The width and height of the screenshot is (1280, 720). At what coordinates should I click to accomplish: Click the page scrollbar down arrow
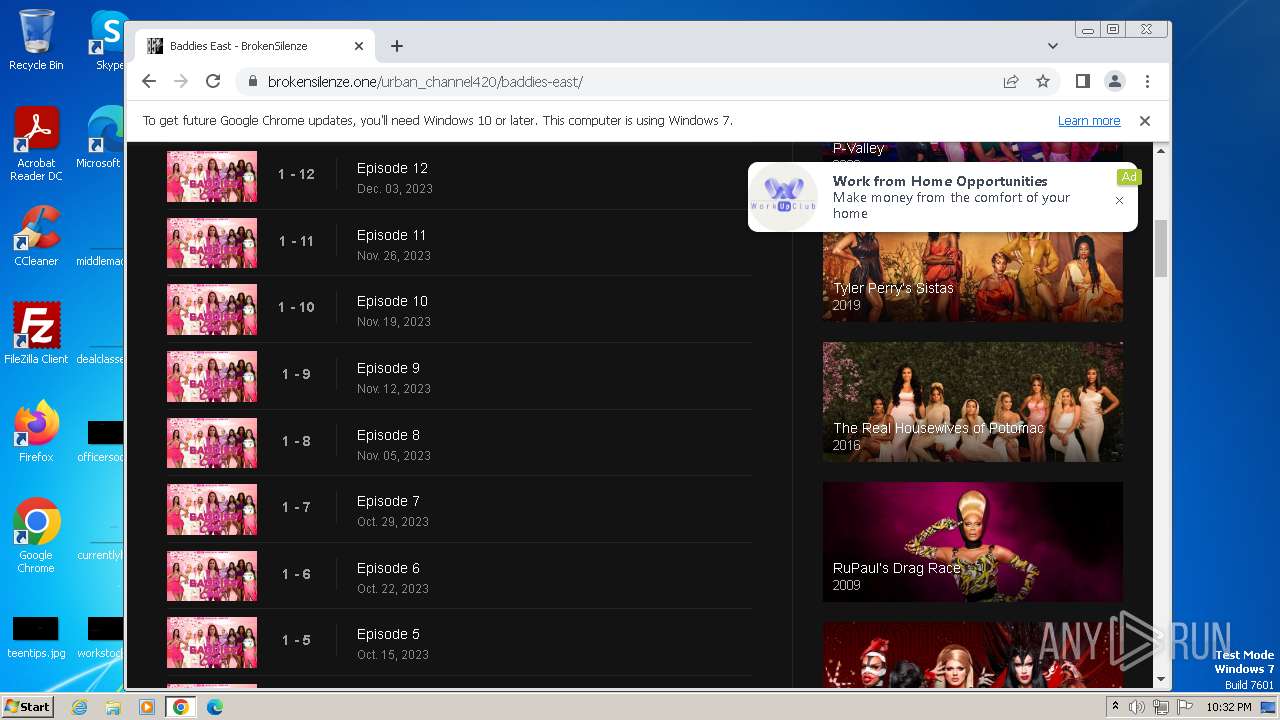coord(1161,680)
